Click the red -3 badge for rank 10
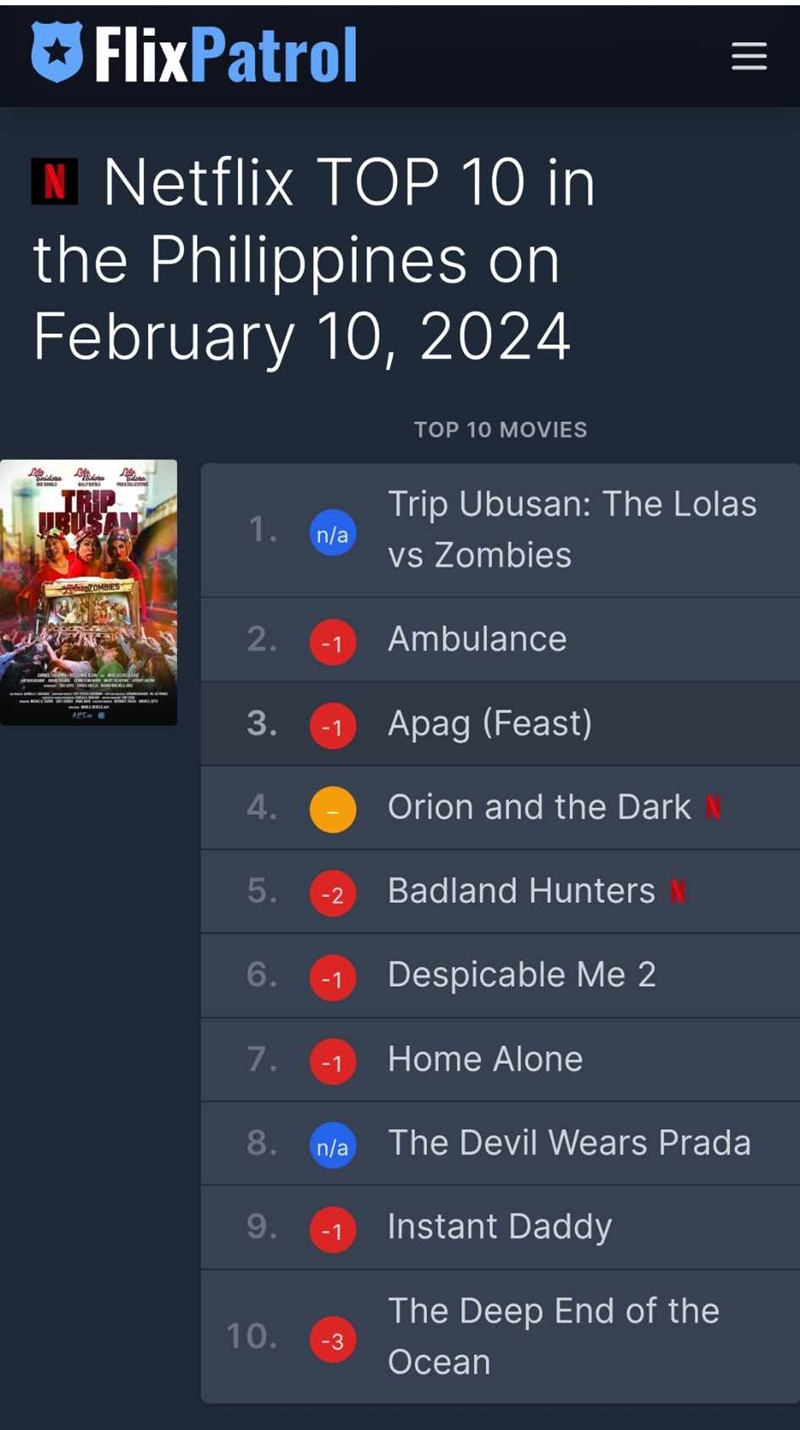The width and height of the screenshot is (800, 1430). click(333, 1341)
